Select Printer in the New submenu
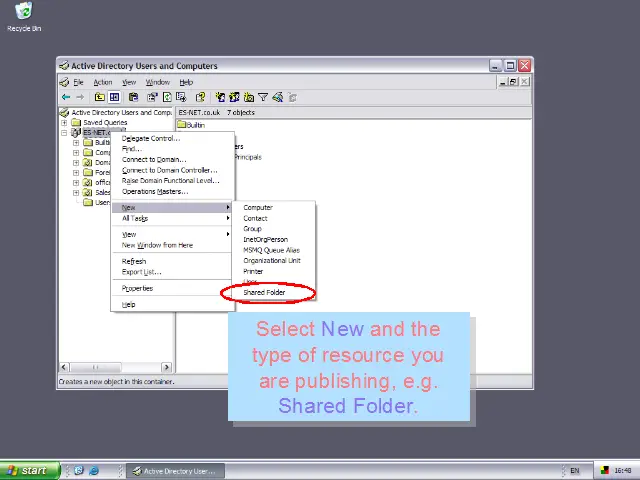640x480 pixels. click(273, 271)
